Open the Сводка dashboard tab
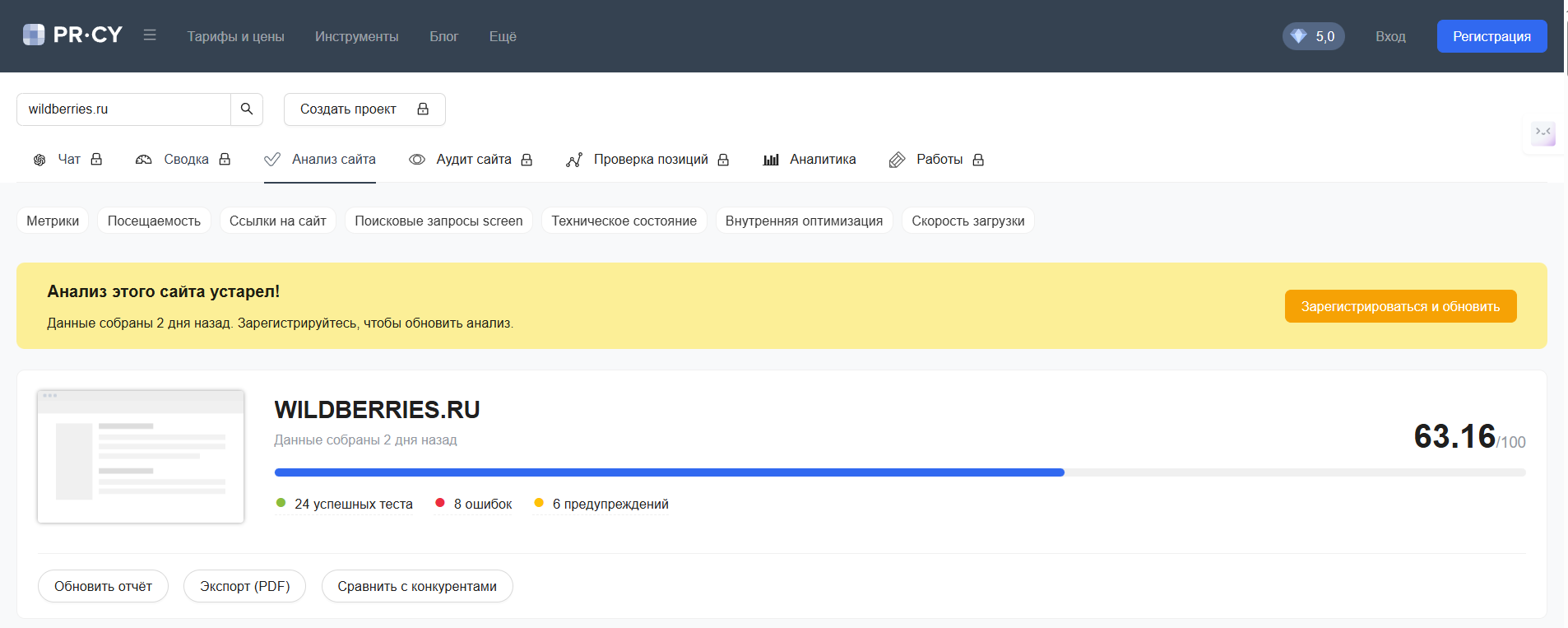This screenshot has width=1568, height=628. 144,160
